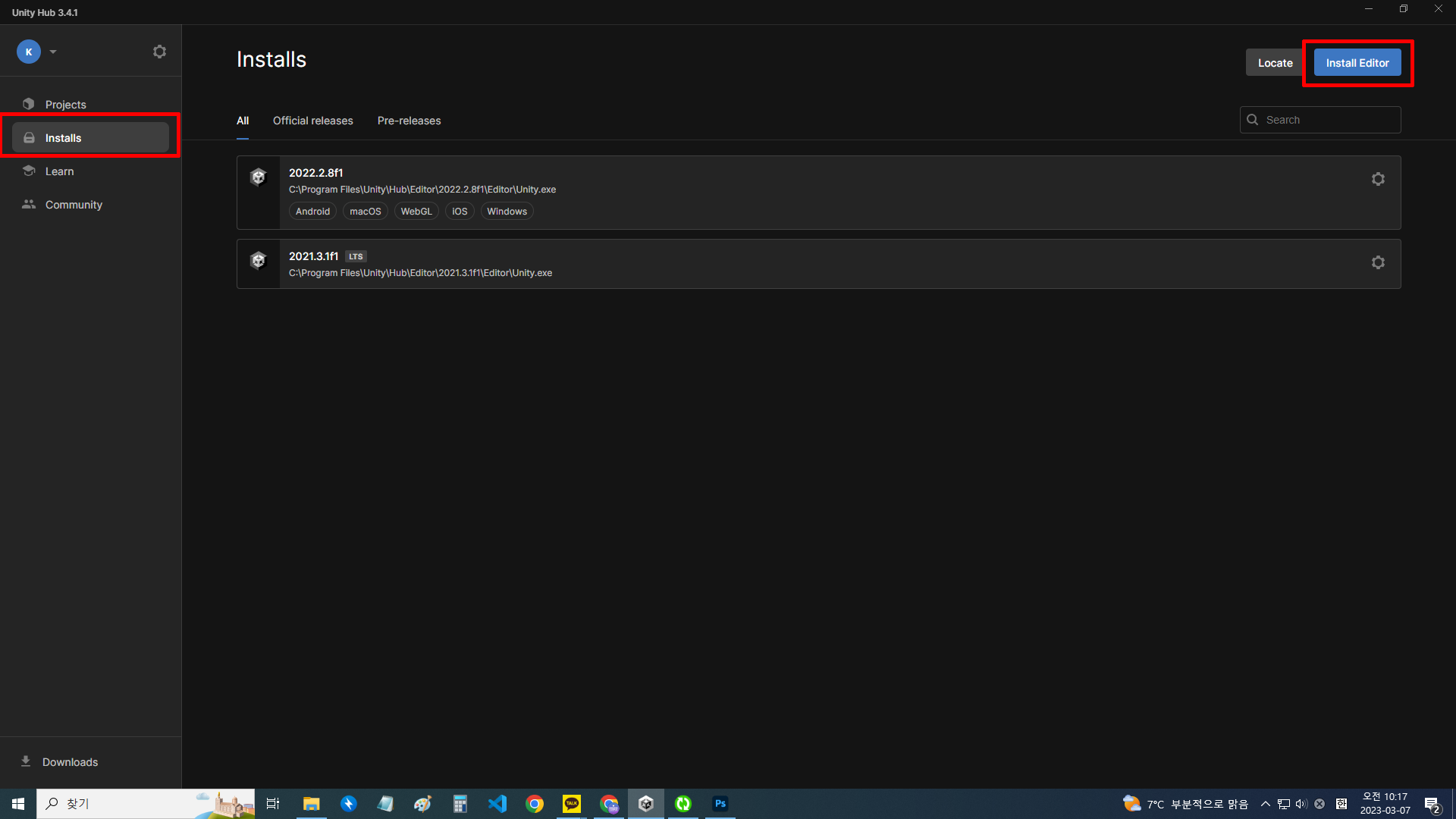1456x819 pixels.
Task: Open the notification center icon
Action: point(1432,805)
